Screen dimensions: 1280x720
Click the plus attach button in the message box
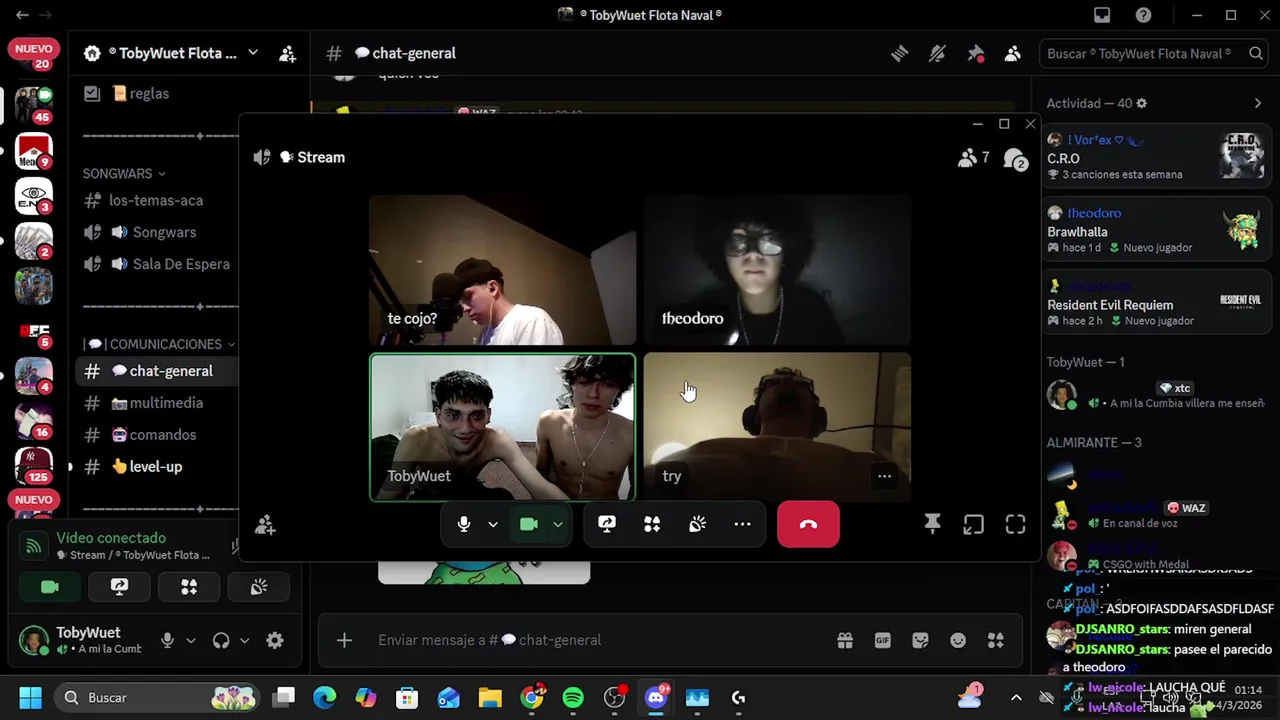pyautogui.click(x=344, y=640)
